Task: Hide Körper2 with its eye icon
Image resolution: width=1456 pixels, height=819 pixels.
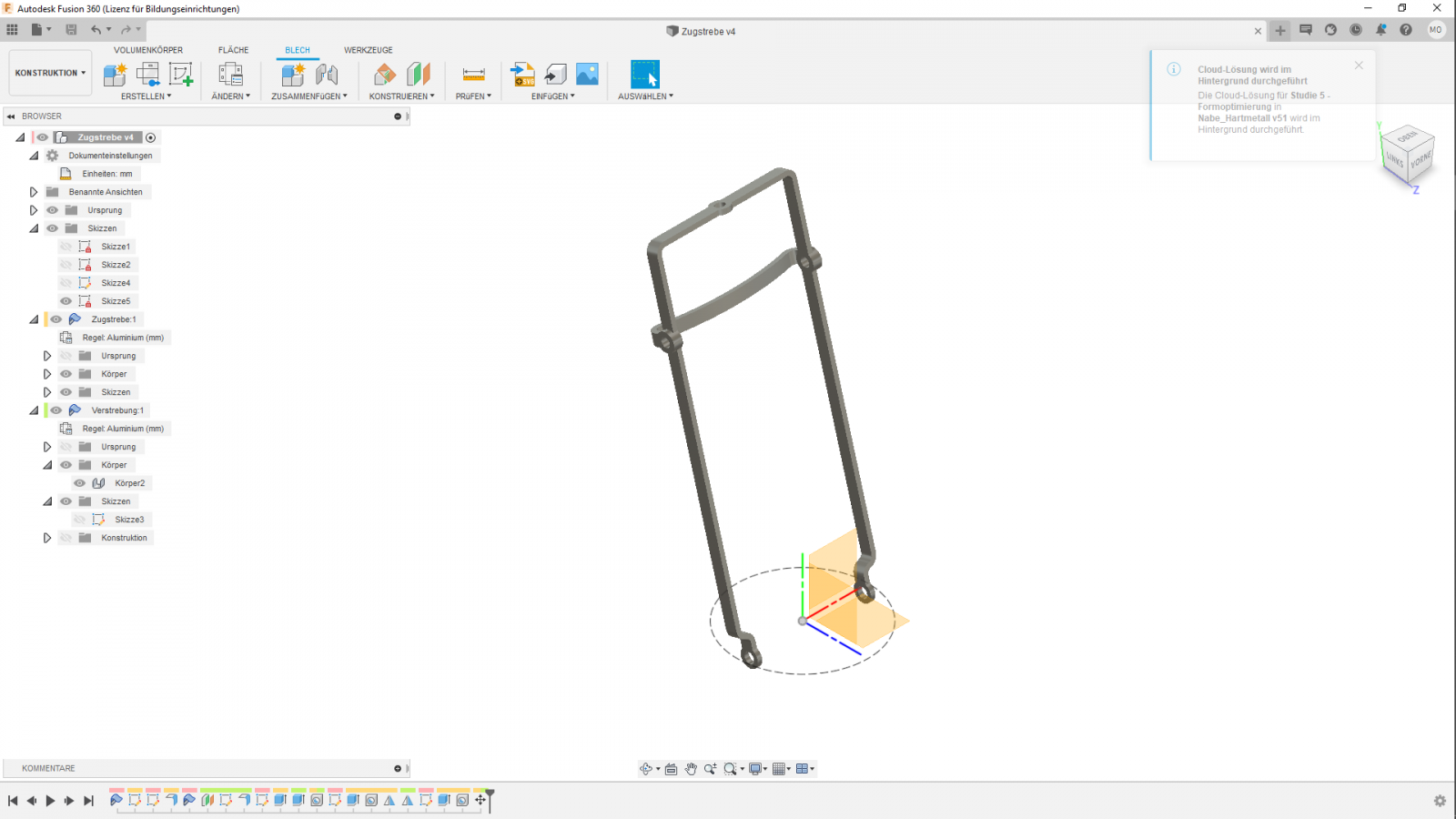Action: (80, 483)
